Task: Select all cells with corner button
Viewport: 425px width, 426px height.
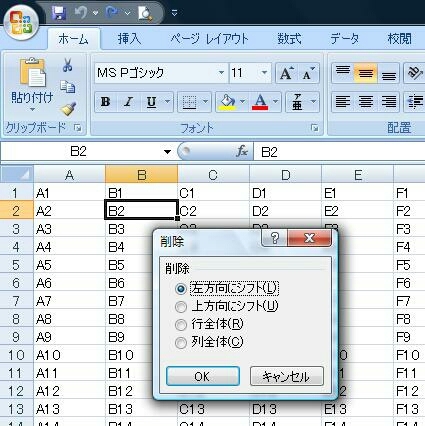Action: (x=17, y=174)
